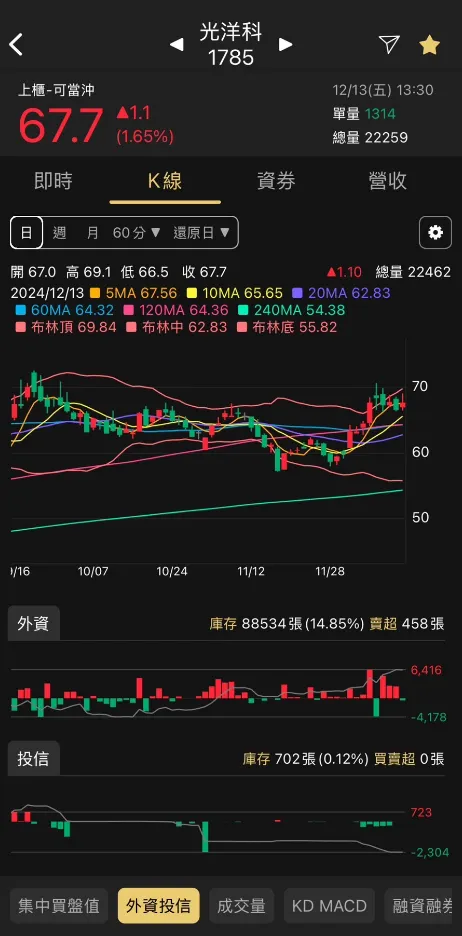Click the 11/12 date axis label
This screenshot has height=936, width=462.
(251, 571)
